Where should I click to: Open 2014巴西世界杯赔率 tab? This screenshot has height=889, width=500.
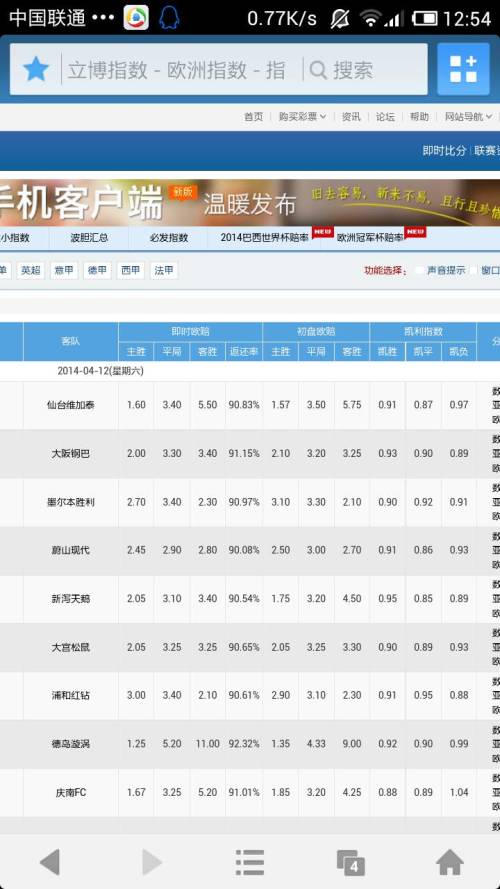pyautogui.click(x=265, y=238)
